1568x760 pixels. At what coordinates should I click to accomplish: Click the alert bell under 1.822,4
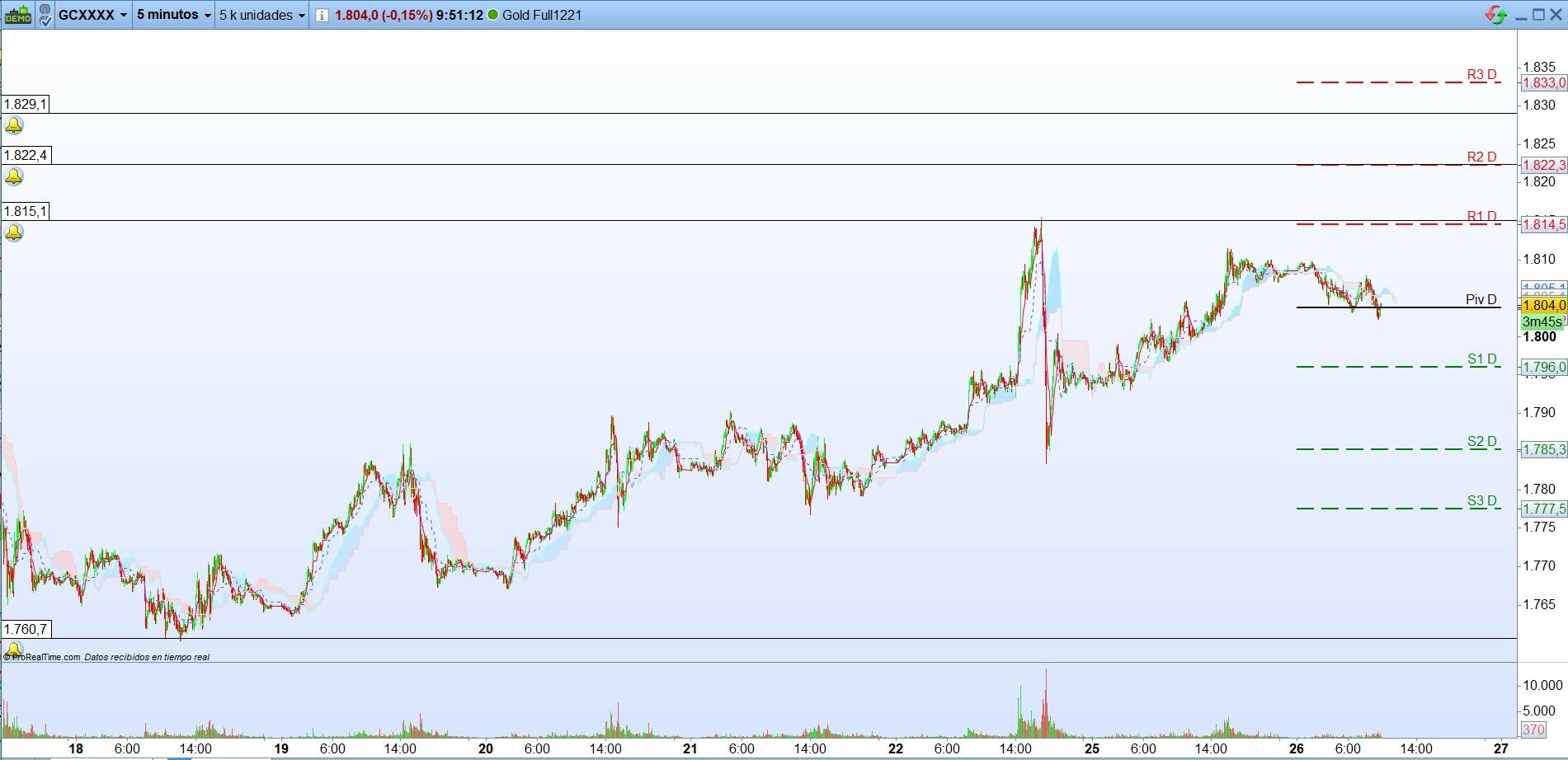[14, 177]
